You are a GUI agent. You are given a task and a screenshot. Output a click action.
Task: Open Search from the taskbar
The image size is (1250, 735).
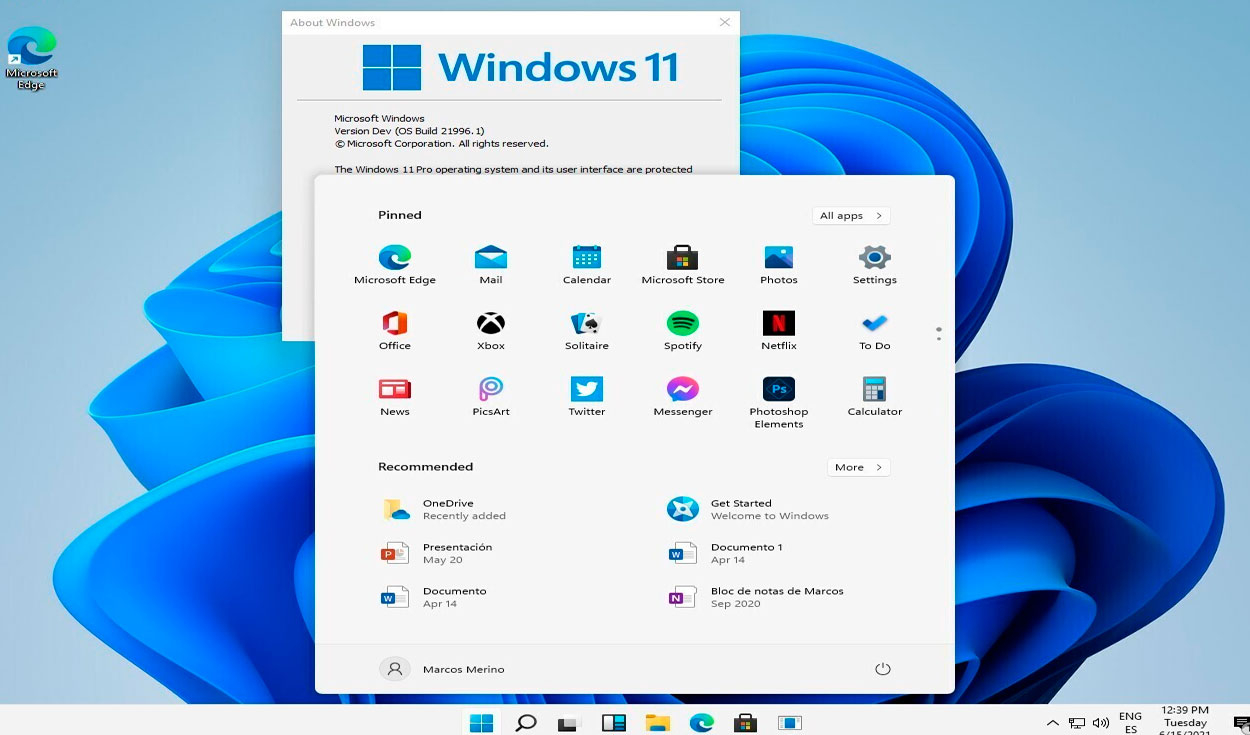[x=526, y=722]
